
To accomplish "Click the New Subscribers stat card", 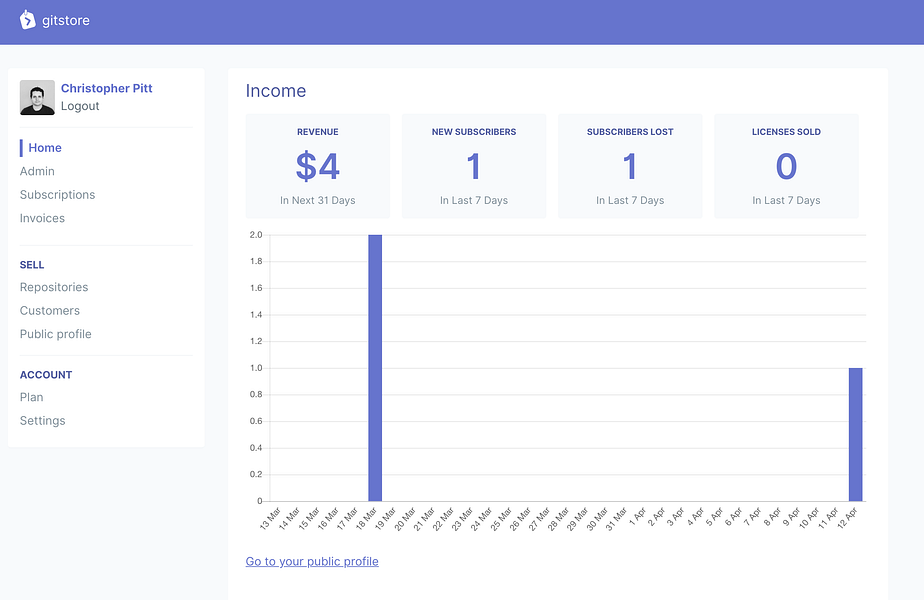I will tap(474, 166).
